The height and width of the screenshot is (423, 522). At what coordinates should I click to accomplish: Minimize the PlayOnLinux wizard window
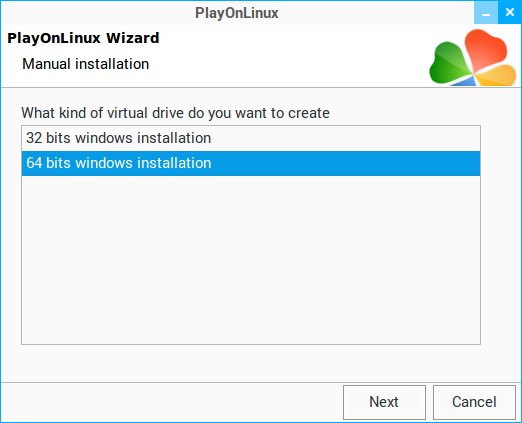tap(486, 13)
